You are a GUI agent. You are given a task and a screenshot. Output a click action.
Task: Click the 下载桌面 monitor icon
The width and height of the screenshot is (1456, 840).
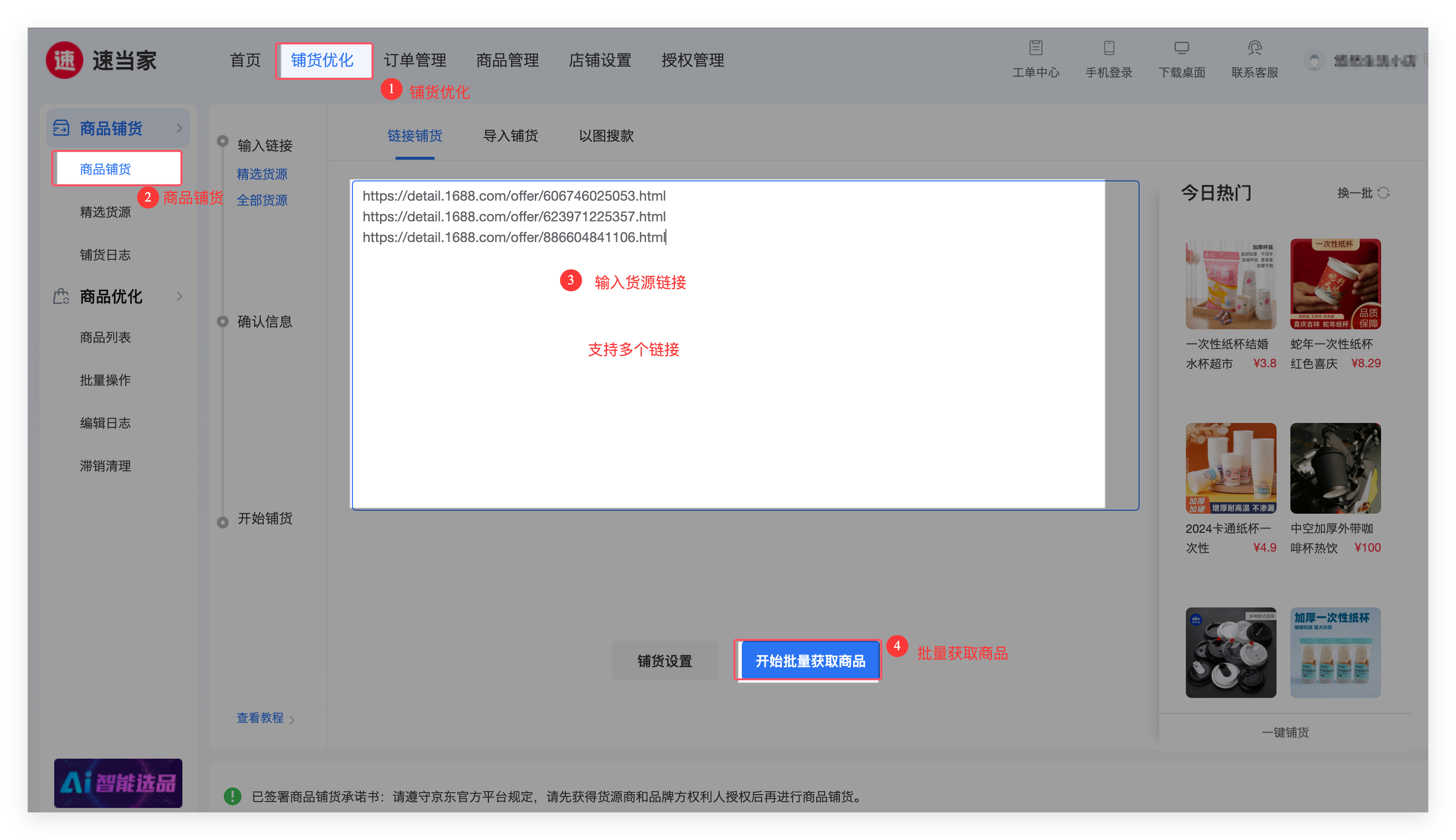click(x=1181, y=48)
